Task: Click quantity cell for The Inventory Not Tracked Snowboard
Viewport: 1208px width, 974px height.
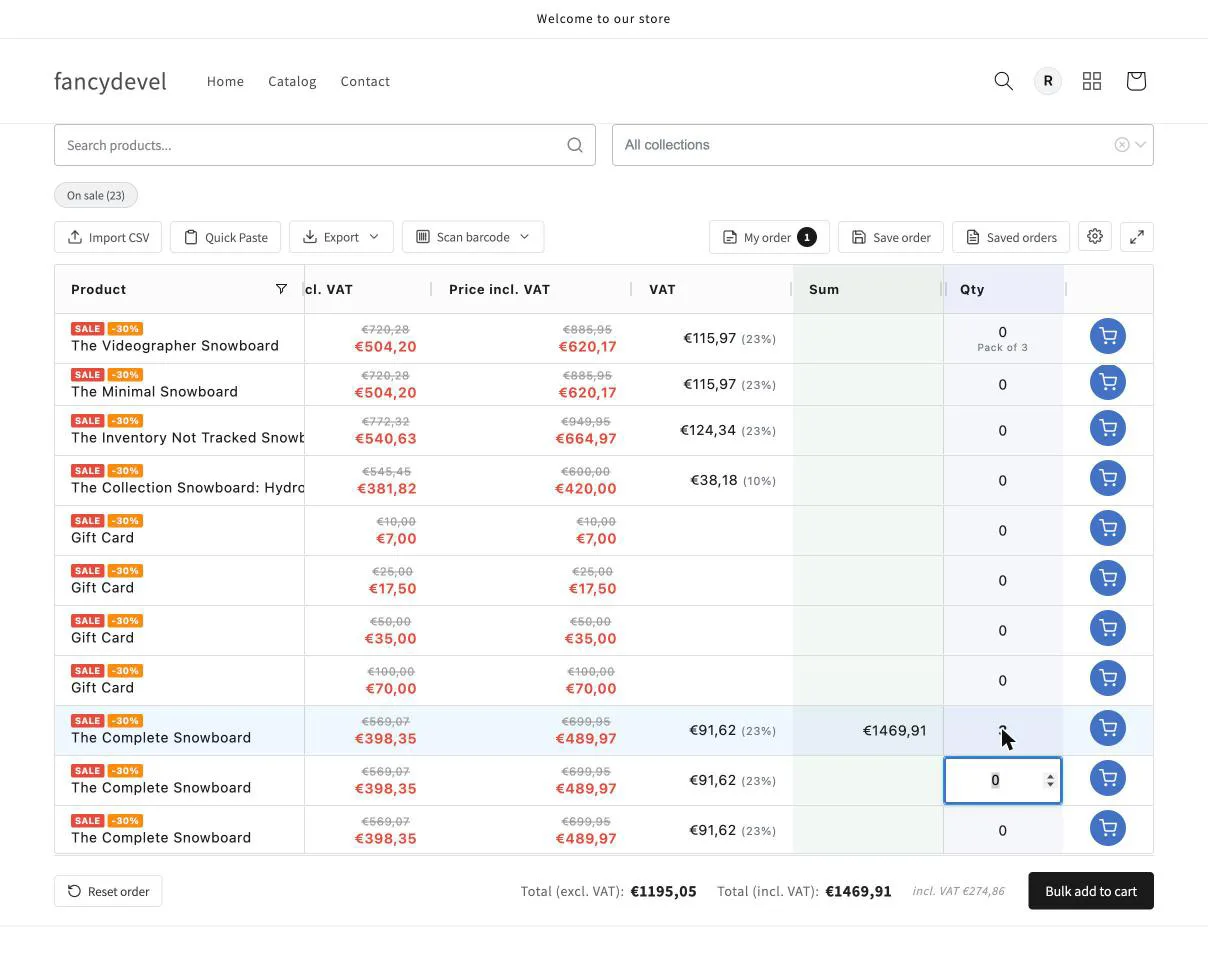Action: (1002, 430)
